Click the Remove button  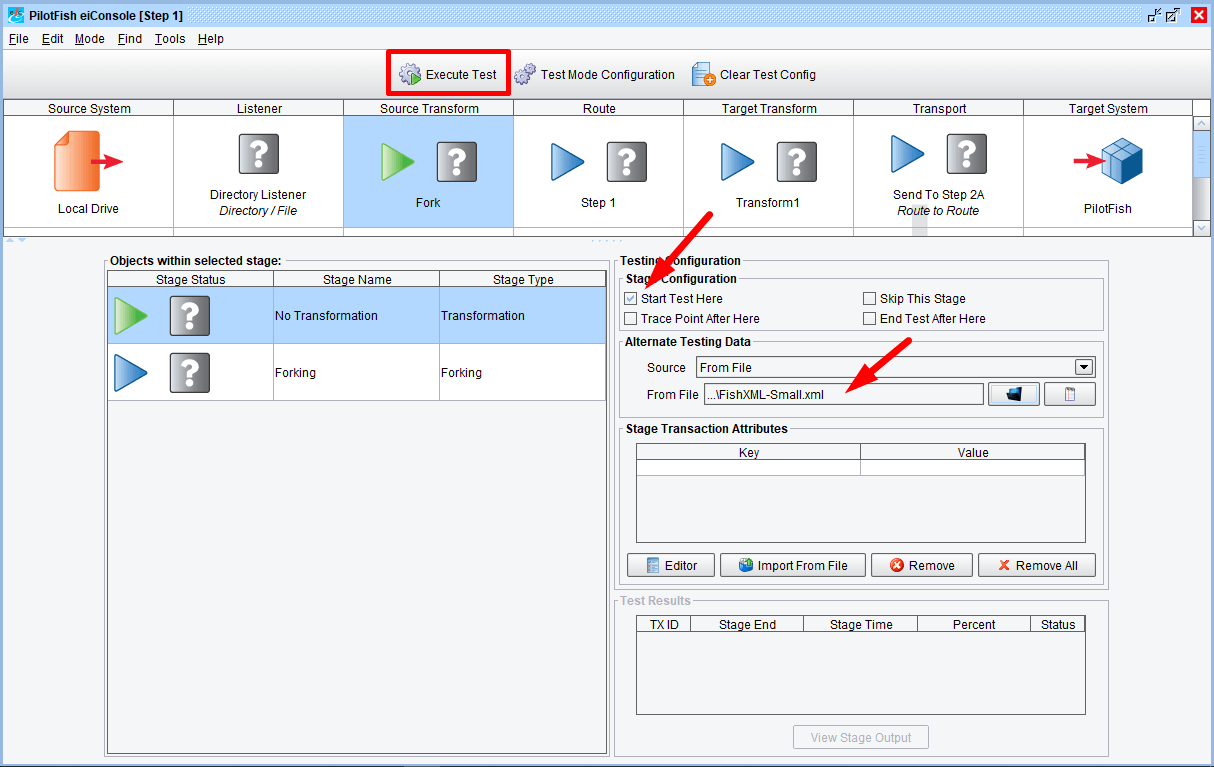point(921,565)
